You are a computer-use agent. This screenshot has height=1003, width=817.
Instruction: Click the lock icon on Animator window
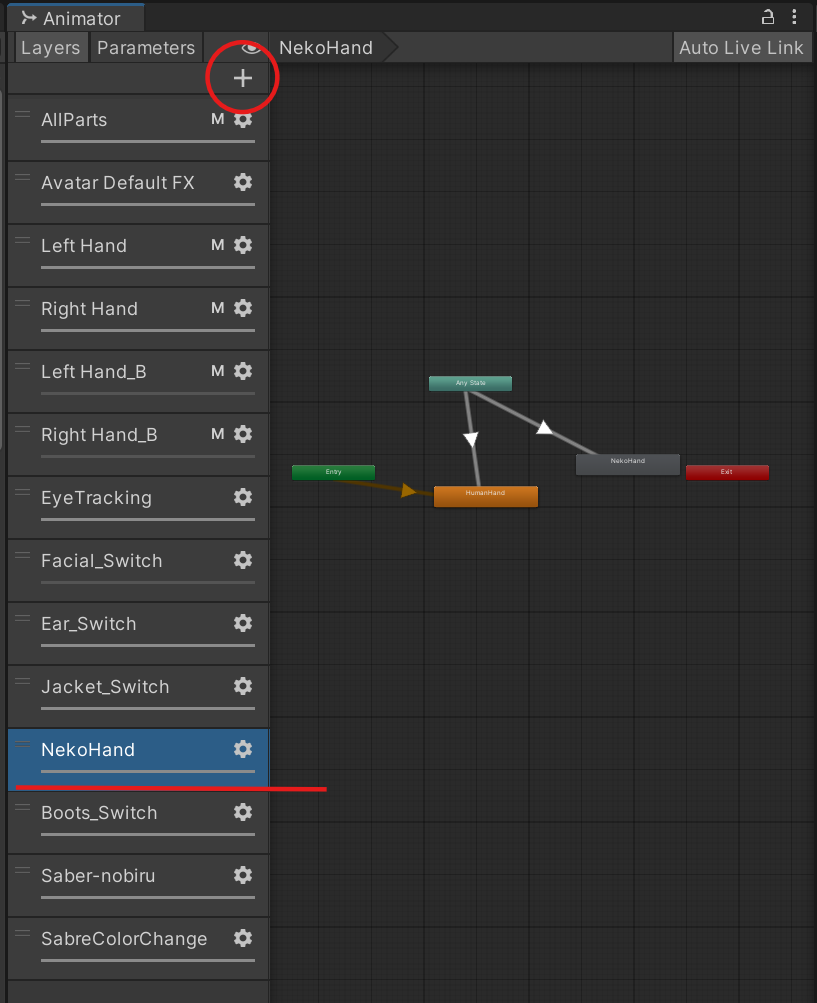click(768, 16)
